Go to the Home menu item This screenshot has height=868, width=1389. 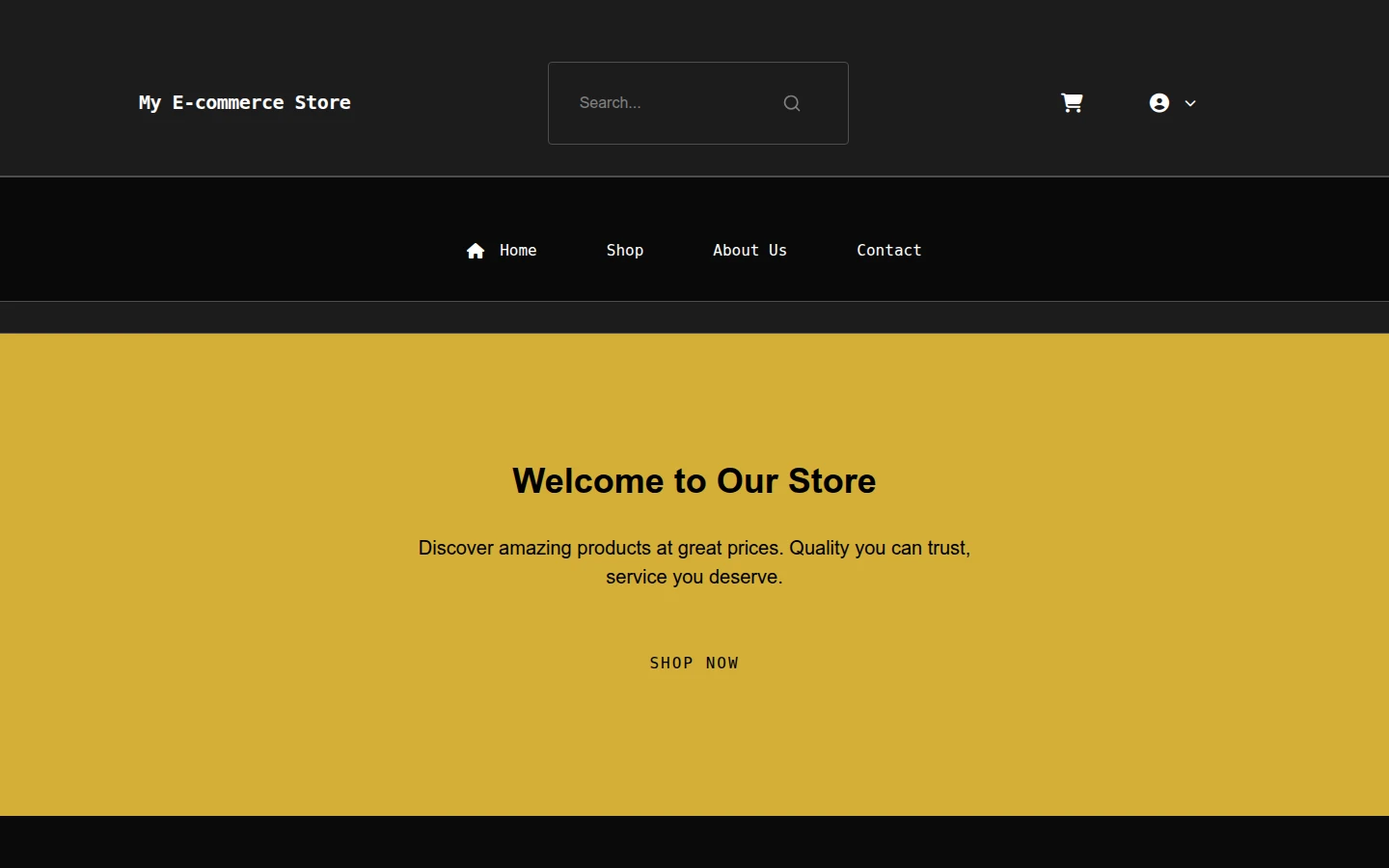[x=502, y=251]
